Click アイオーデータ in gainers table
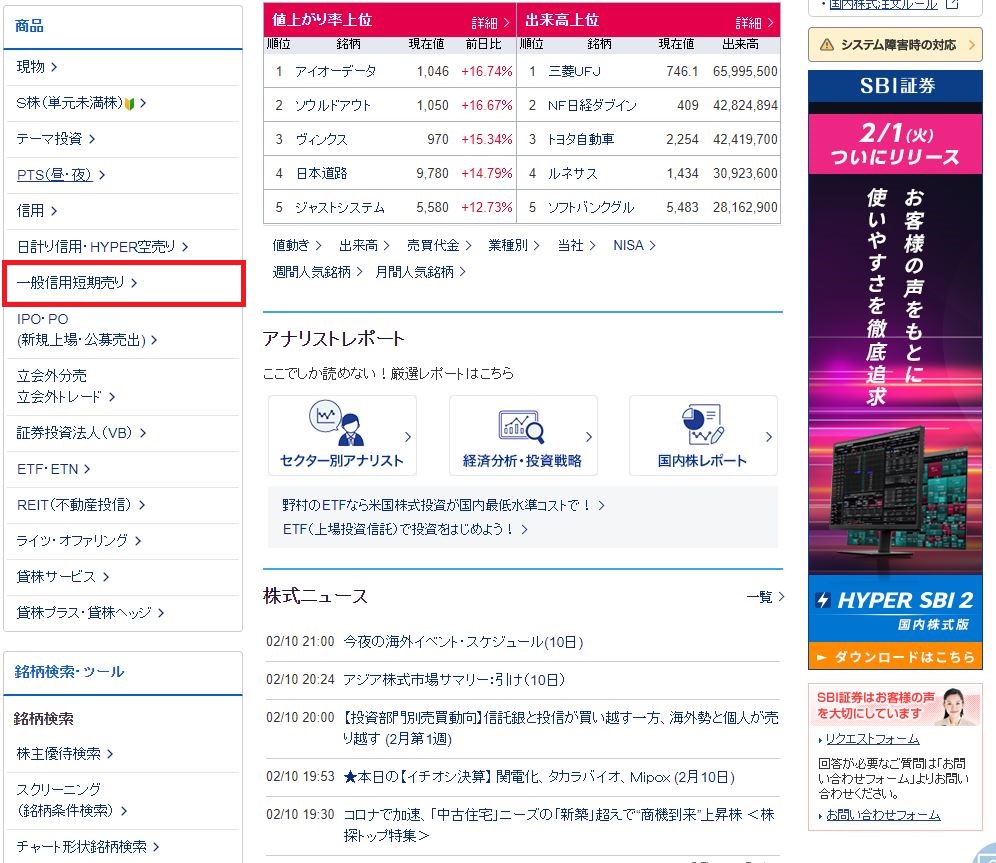Viewport: 996px width, 863px height. click(x=335, y=71)
